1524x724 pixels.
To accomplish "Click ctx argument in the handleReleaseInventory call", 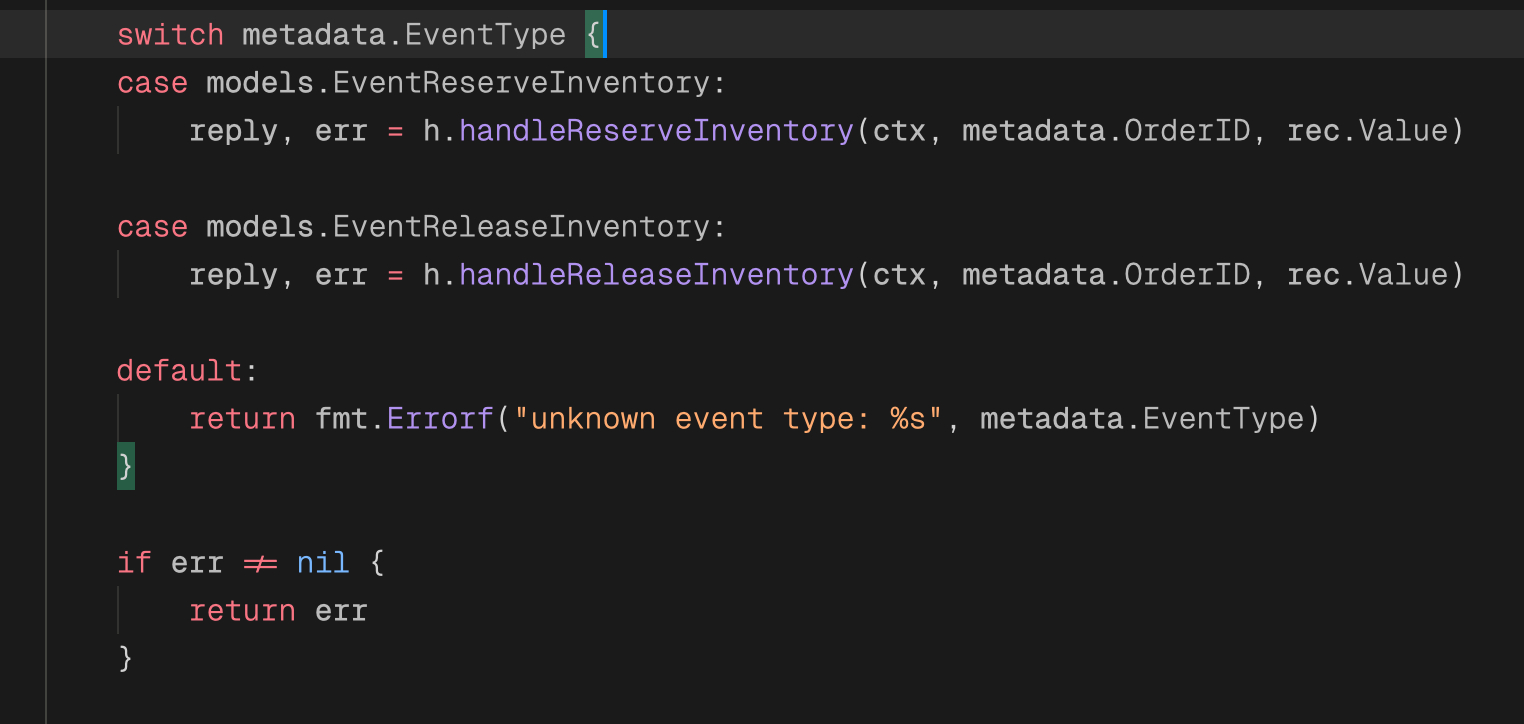I will point(899,275).
